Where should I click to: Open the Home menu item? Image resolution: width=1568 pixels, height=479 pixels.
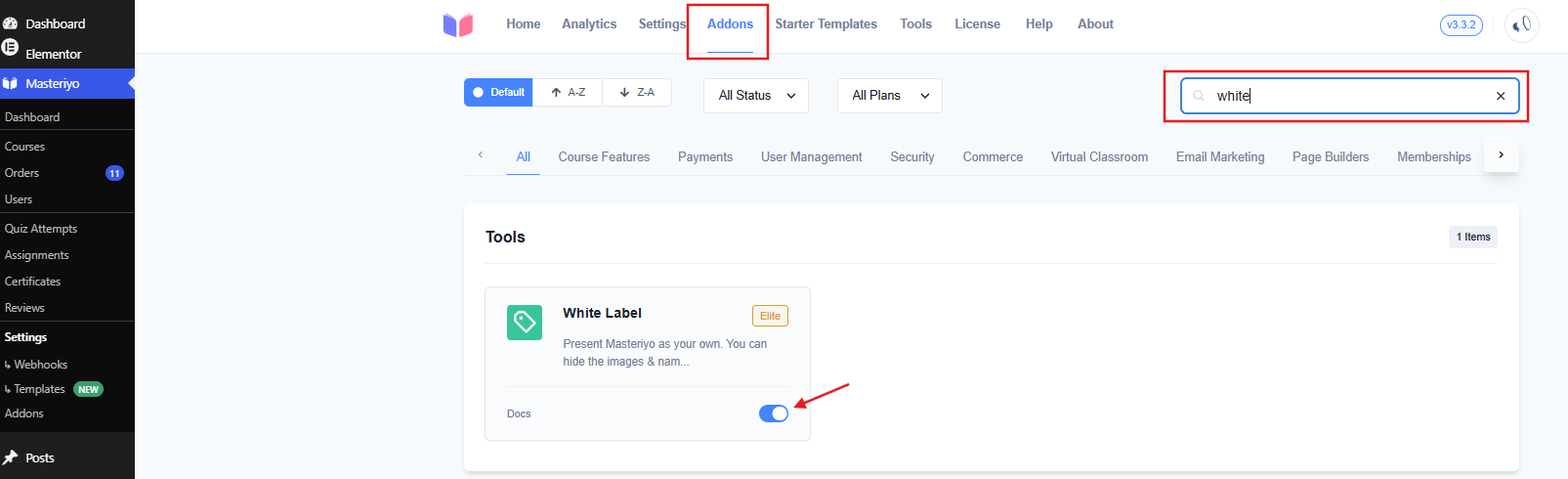[523, 24]
